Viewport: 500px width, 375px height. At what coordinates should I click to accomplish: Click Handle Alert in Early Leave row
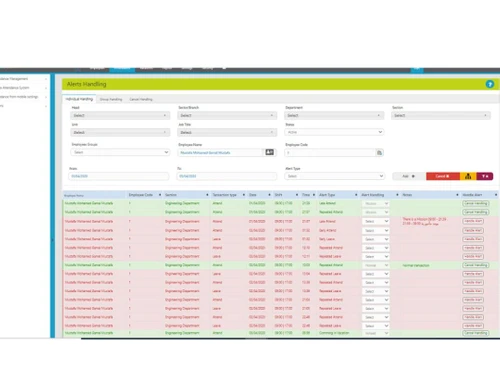click(x=473, y=239)
